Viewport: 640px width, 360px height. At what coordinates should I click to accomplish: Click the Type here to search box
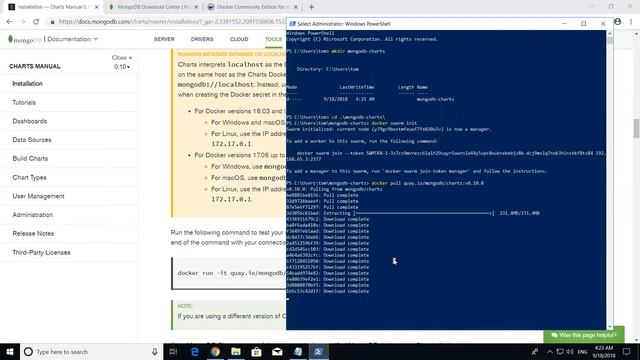(x=92, y=351)
